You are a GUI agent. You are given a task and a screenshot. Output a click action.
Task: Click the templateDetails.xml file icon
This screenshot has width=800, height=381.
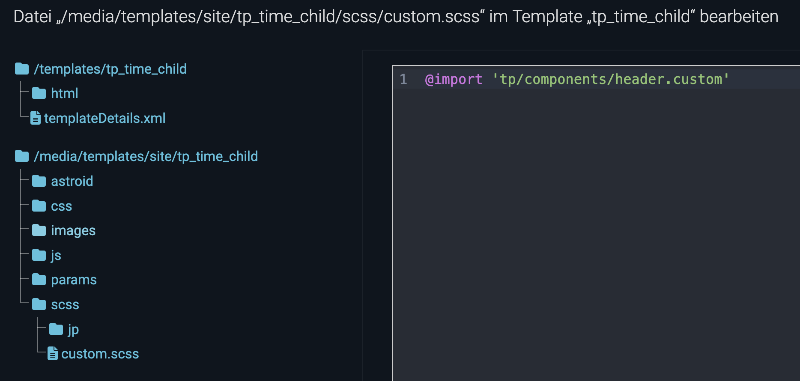click(x=36, y=119)
